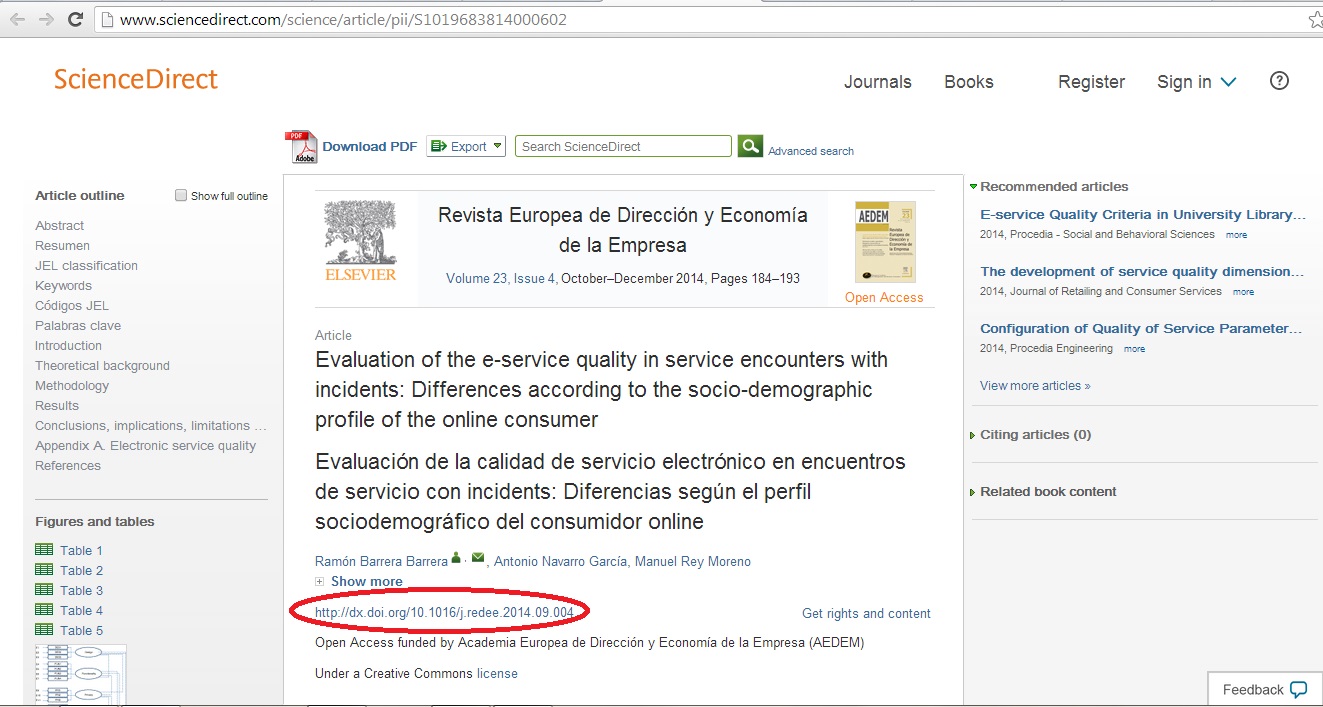Image resolution: width=1323 pixels, height=707 pixels.
Task: Click Download PDF link
Action: (x=370, y=146)
